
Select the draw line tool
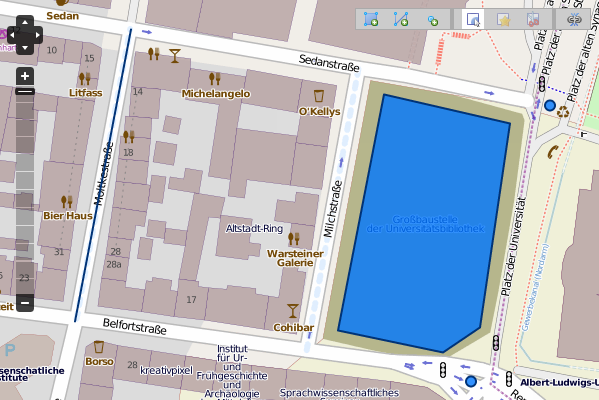coord(401,19)
